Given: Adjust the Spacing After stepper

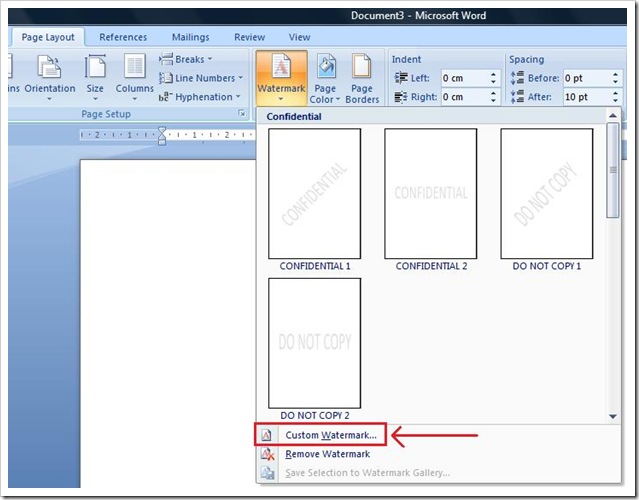Looking at the screenshot, I should tap(615, 97).
